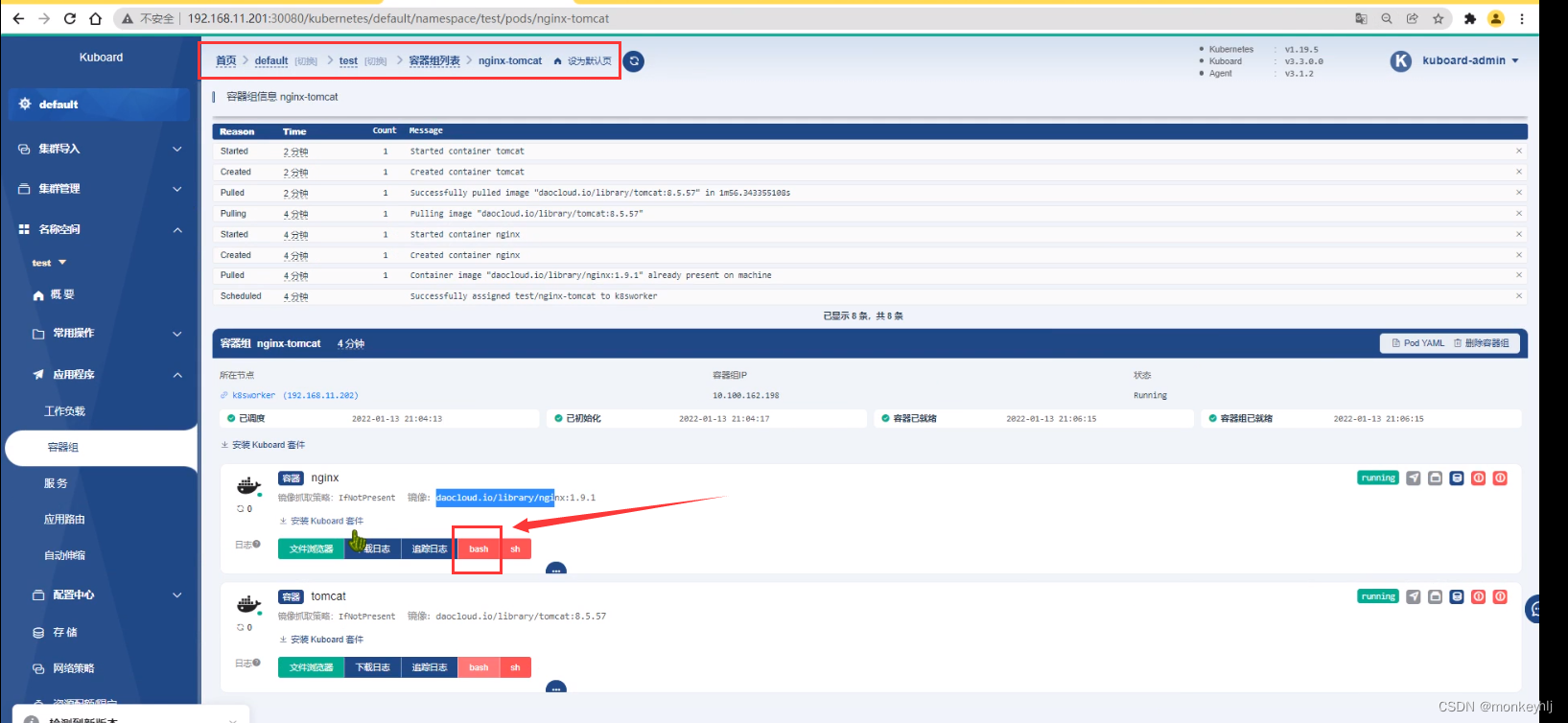Click the log help icon in nginx card

(257, 545)
